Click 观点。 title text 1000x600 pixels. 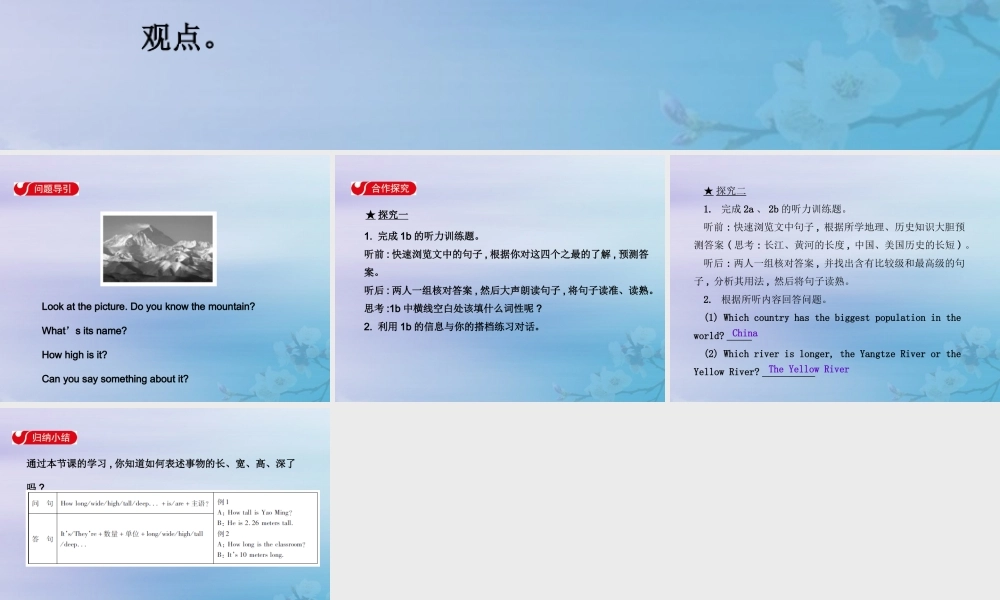pos(180,37)
